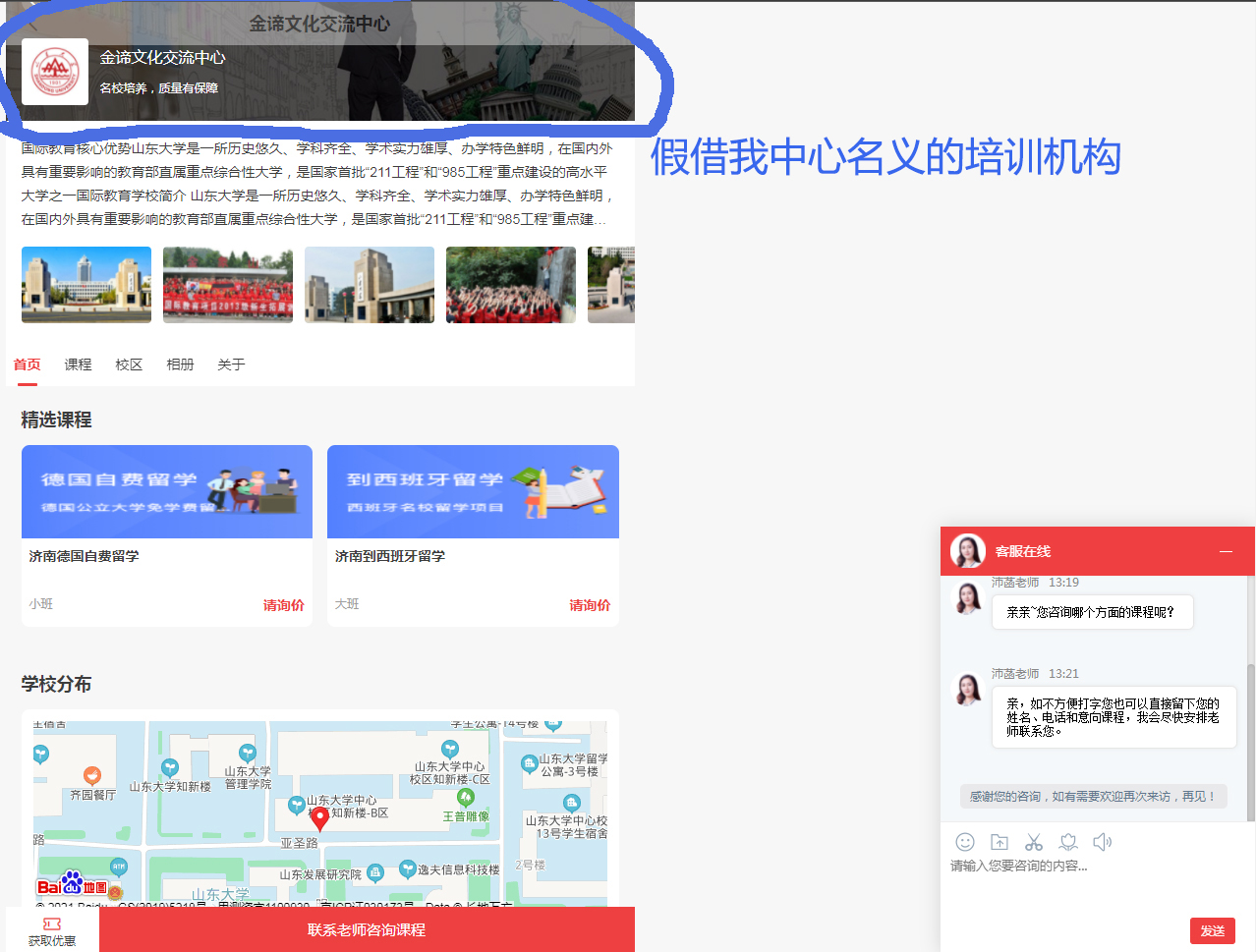Open the second photo with red-shirted group
This screenshot has width=1256, height=952.
pos(228,285)
